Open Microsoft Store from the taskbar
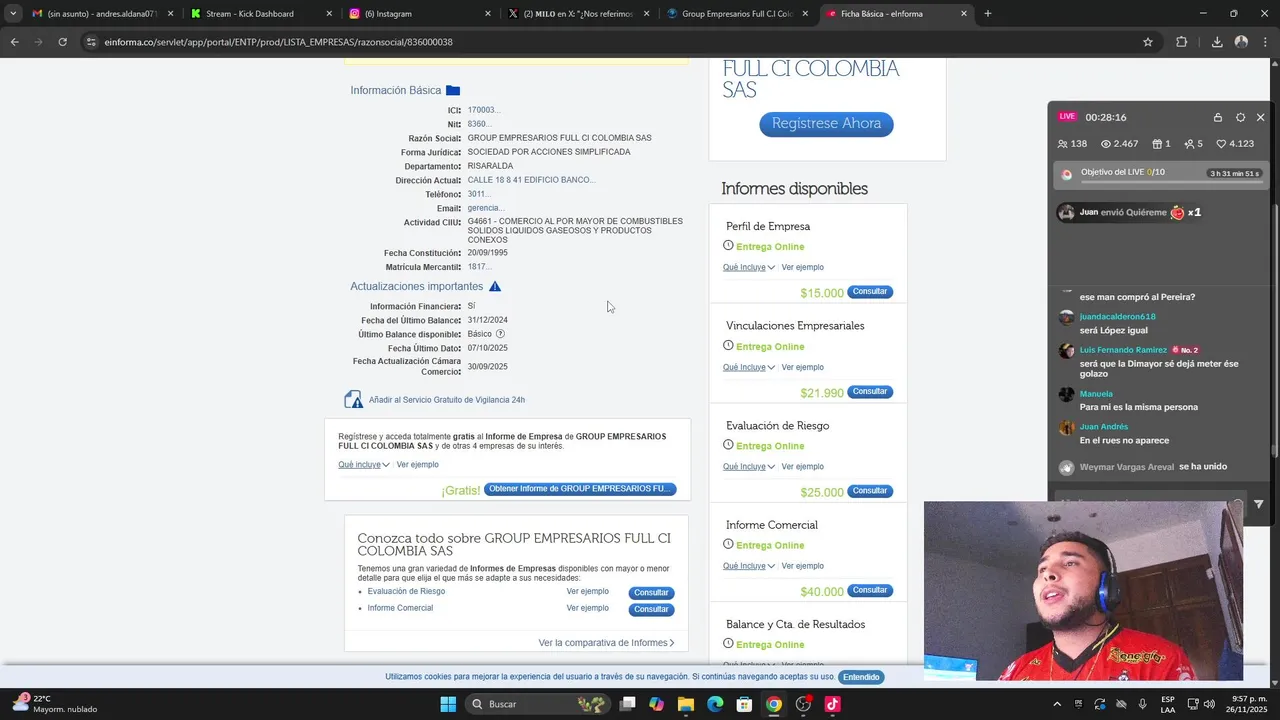1280x720 pixels. pos(744,704)
